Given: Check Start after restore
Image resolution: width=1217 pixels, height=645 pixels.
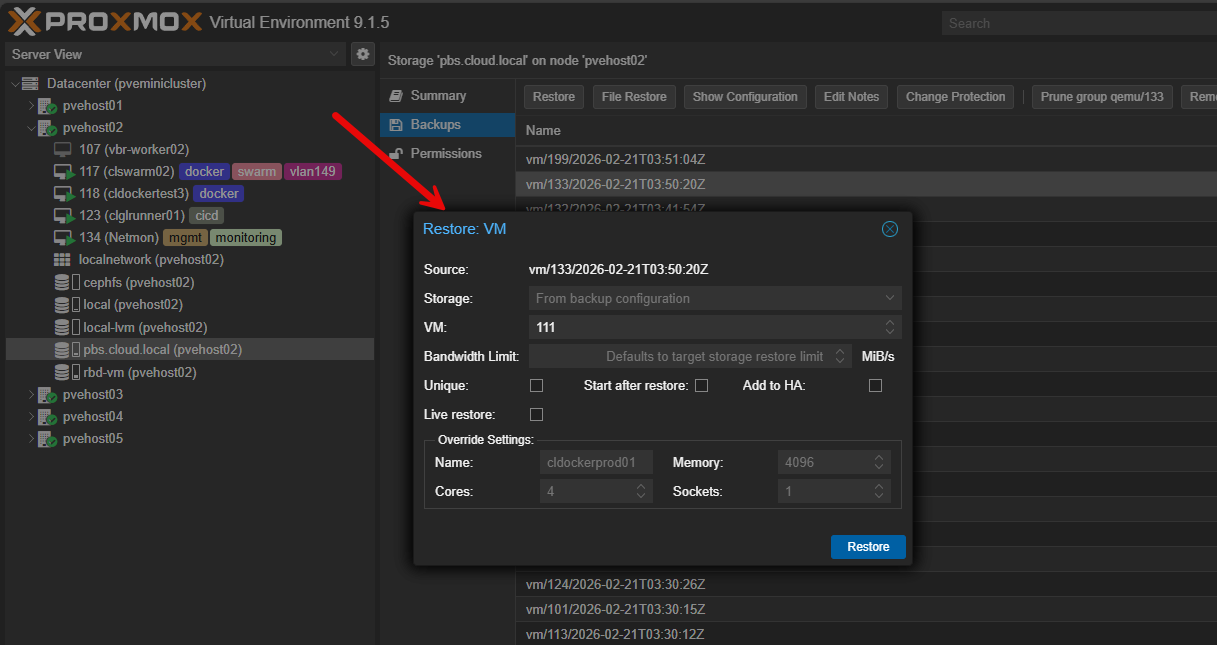Looking at the screenshot, I should click(701, 386).
